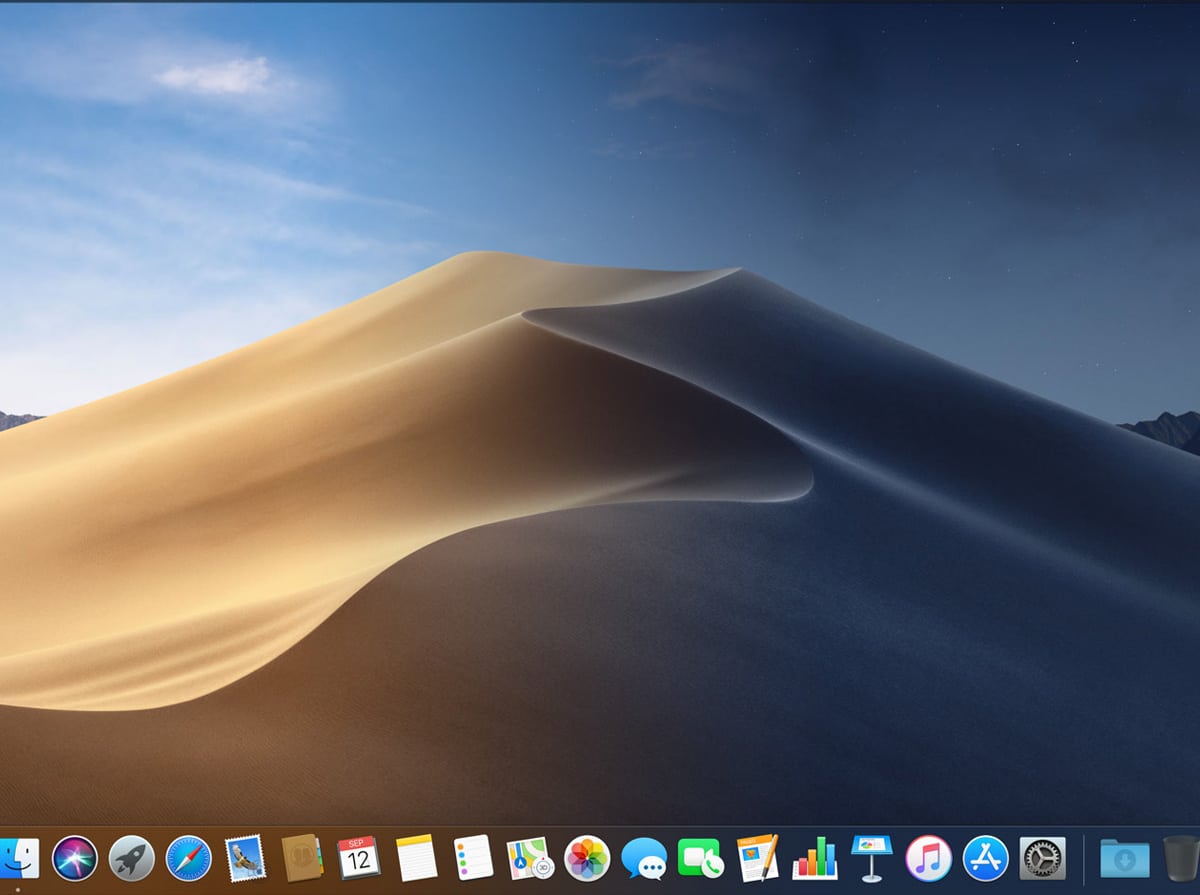Launch Safari browser from the Dock
This screenshot has height=895, width=1200.
(x=188, y=858)
